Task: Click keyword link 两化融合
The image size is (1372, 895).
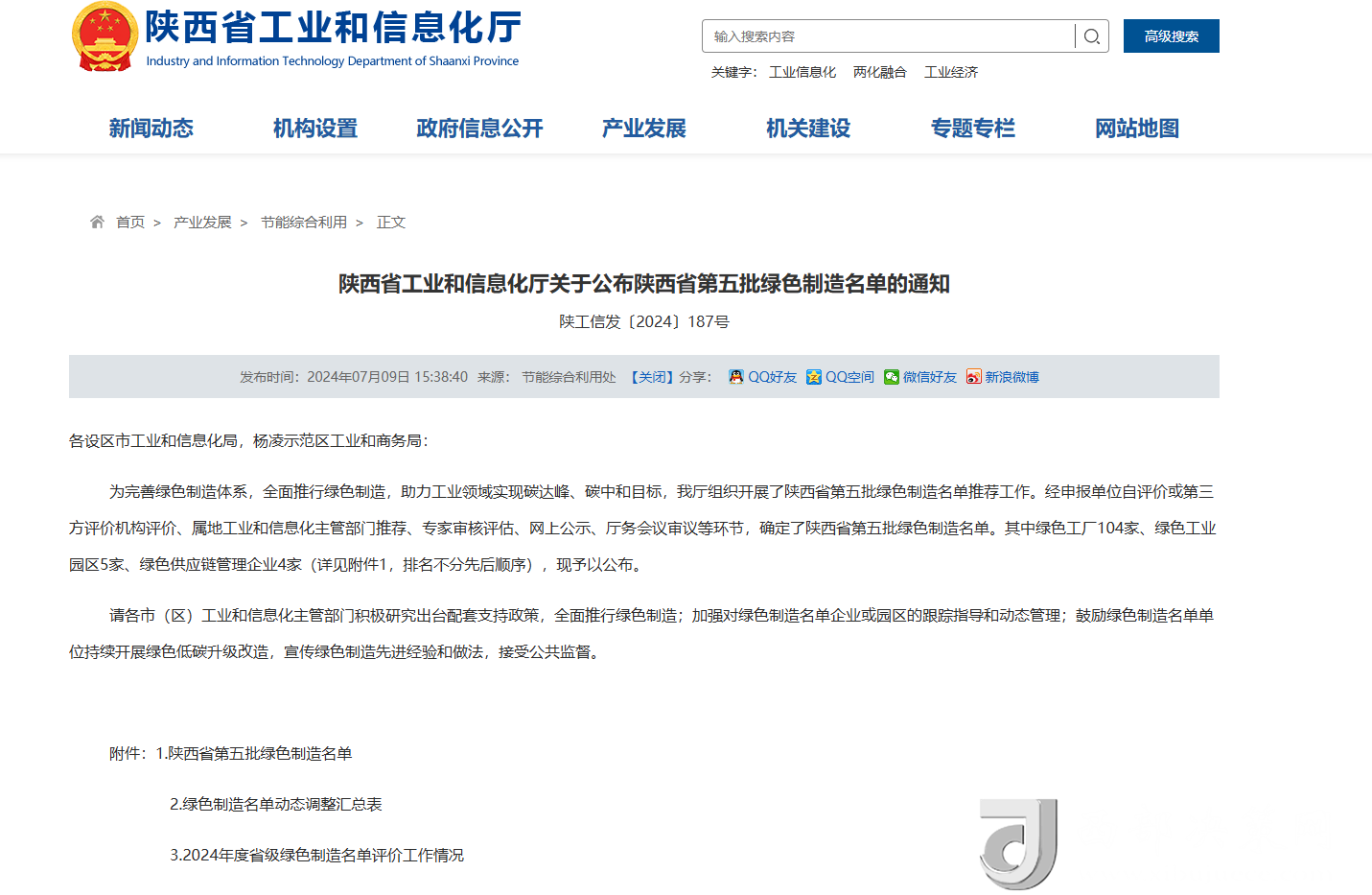Action: tap(880, 71)
